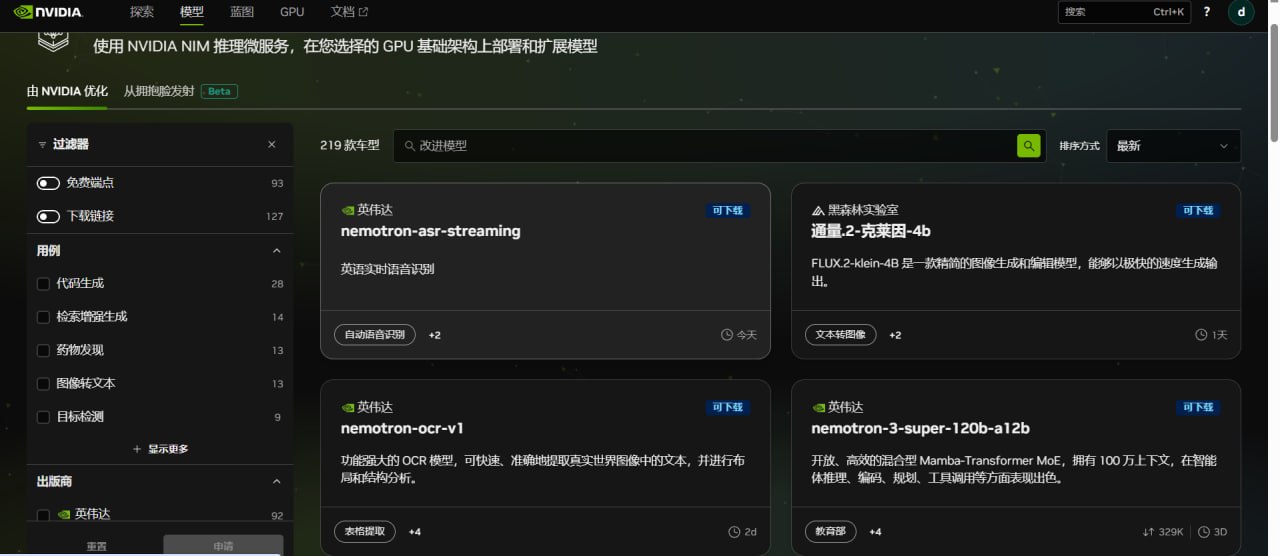
Task: Click the clock icon on nemotron-asr-streaming card
Action: 727,335
